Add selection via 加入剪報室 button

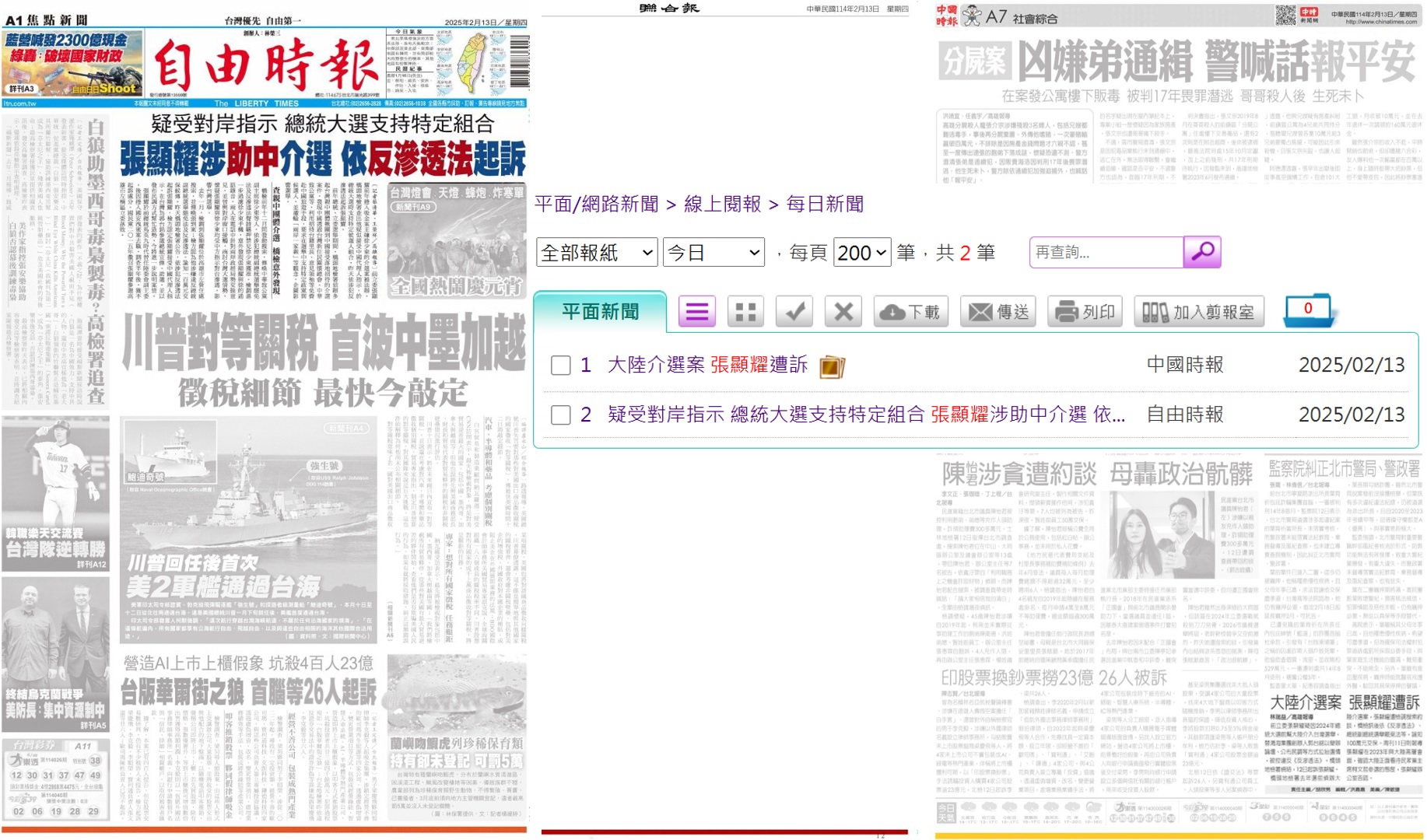(1198, 312)
